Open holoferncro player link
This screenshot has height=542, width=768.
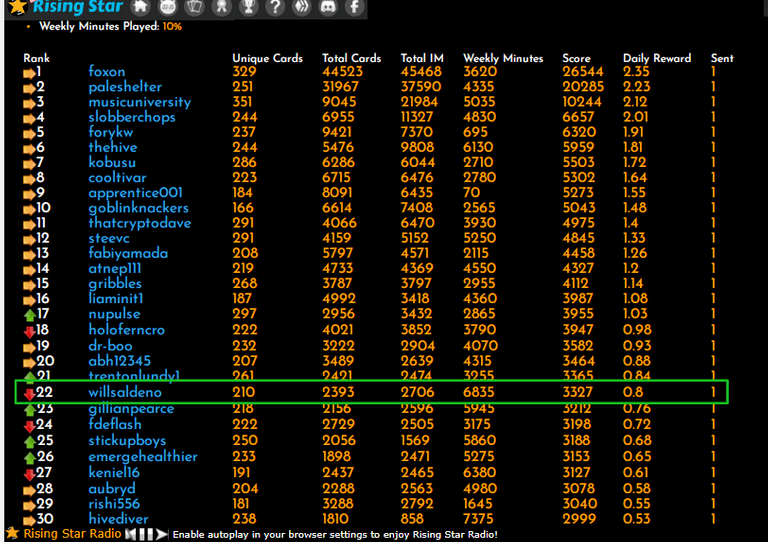126,330
